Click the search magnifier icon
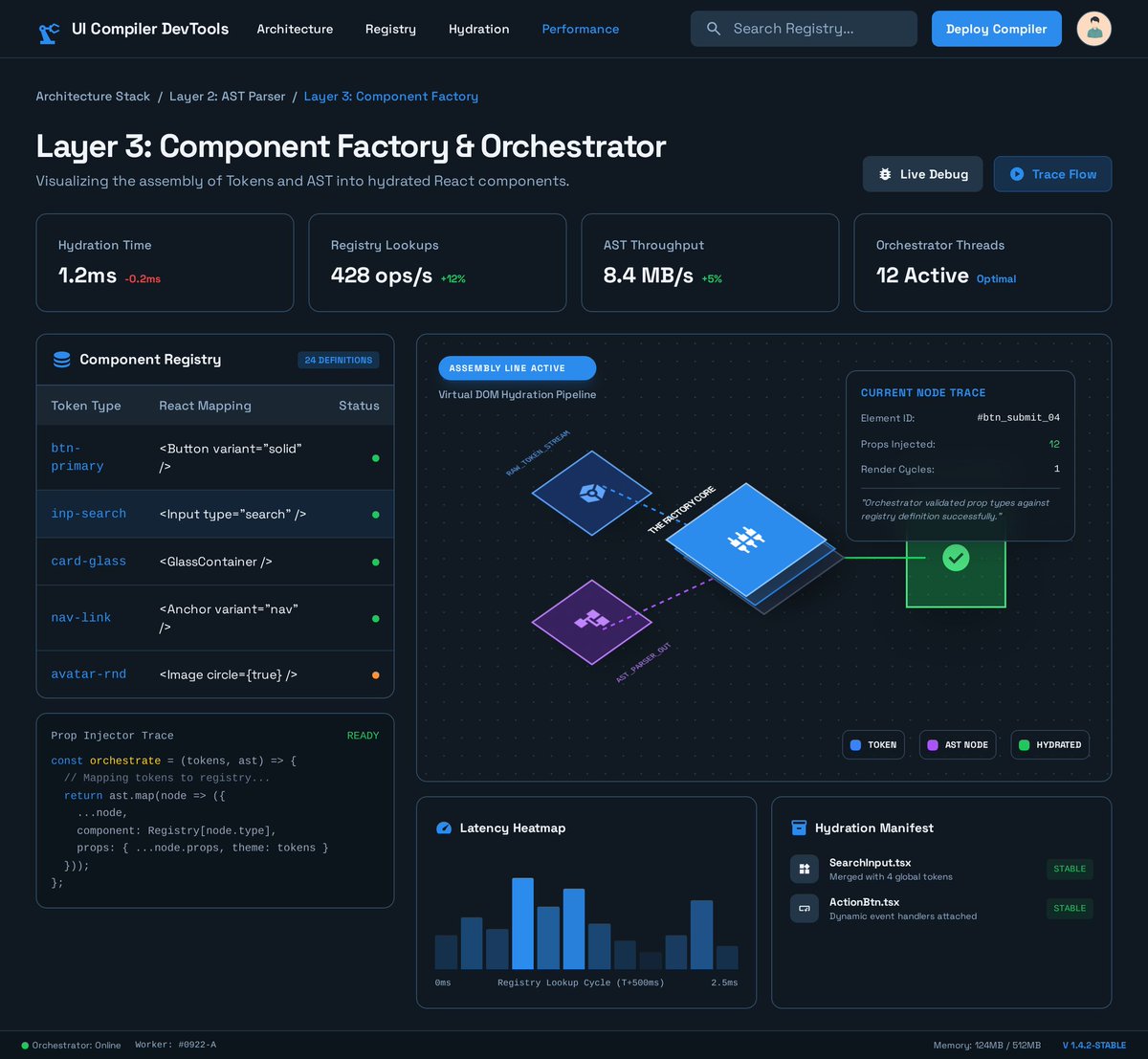 (714, 29)
